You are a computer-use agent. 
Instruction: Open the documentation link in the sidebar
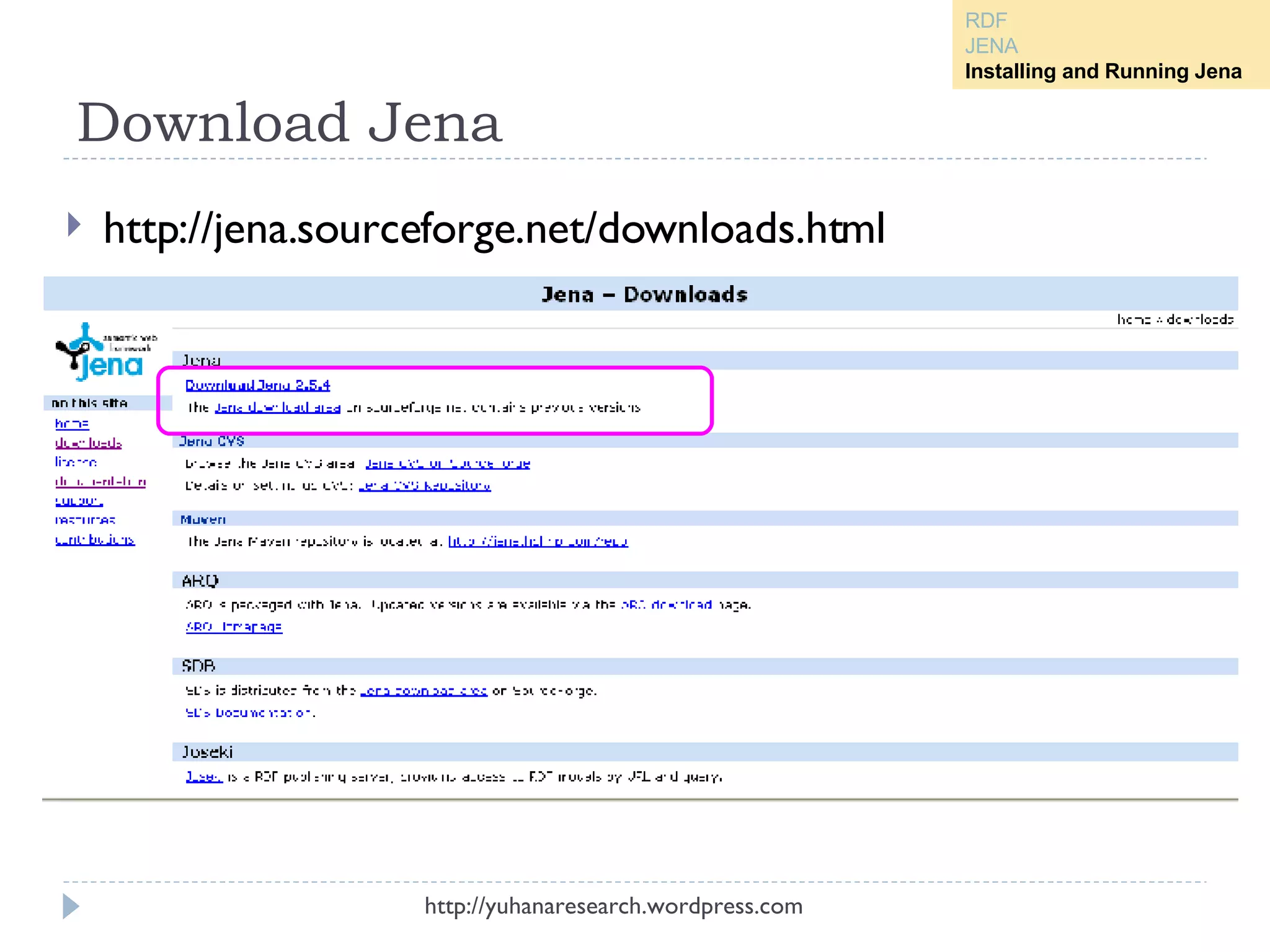tap(100, 482)
